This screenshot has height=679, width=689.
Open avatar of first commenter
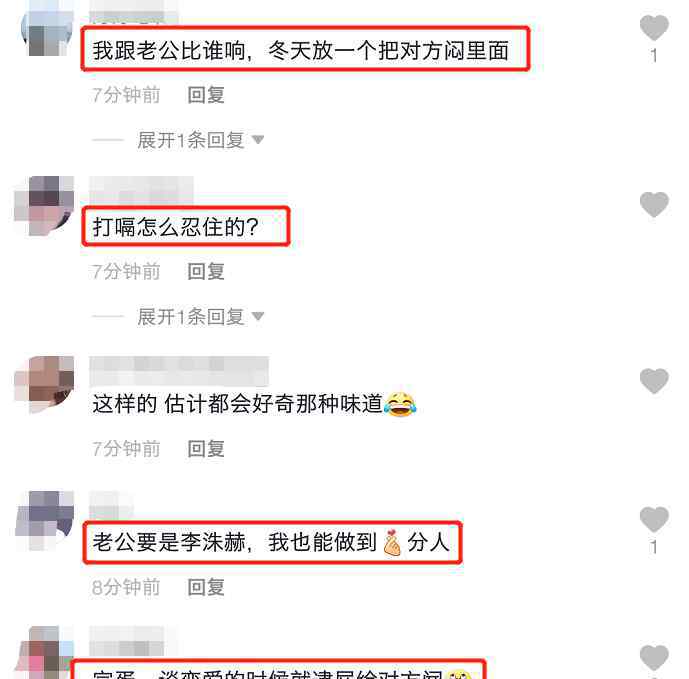47,31
